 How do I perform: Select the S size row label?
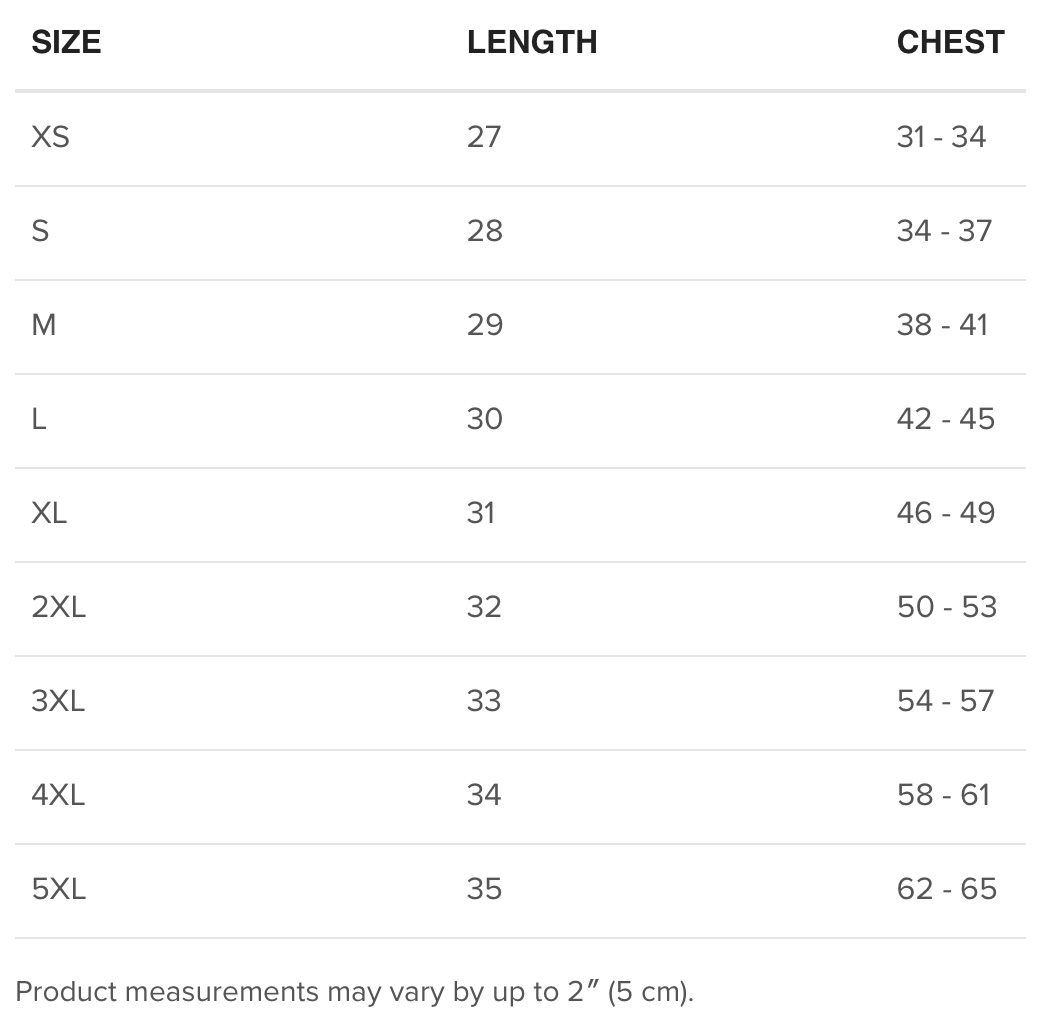coord(40,231)
